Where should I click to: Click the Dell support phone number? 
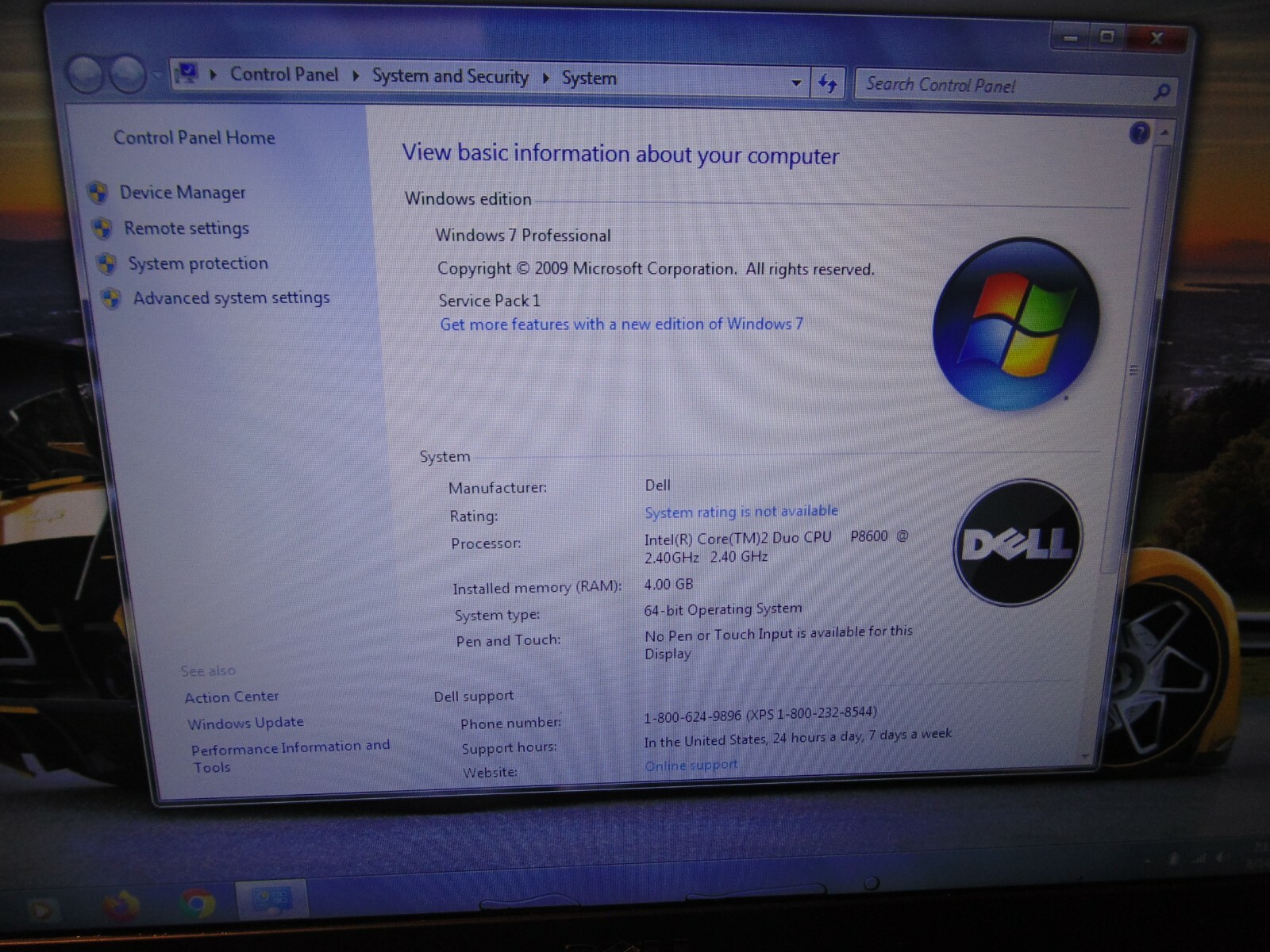760,716
